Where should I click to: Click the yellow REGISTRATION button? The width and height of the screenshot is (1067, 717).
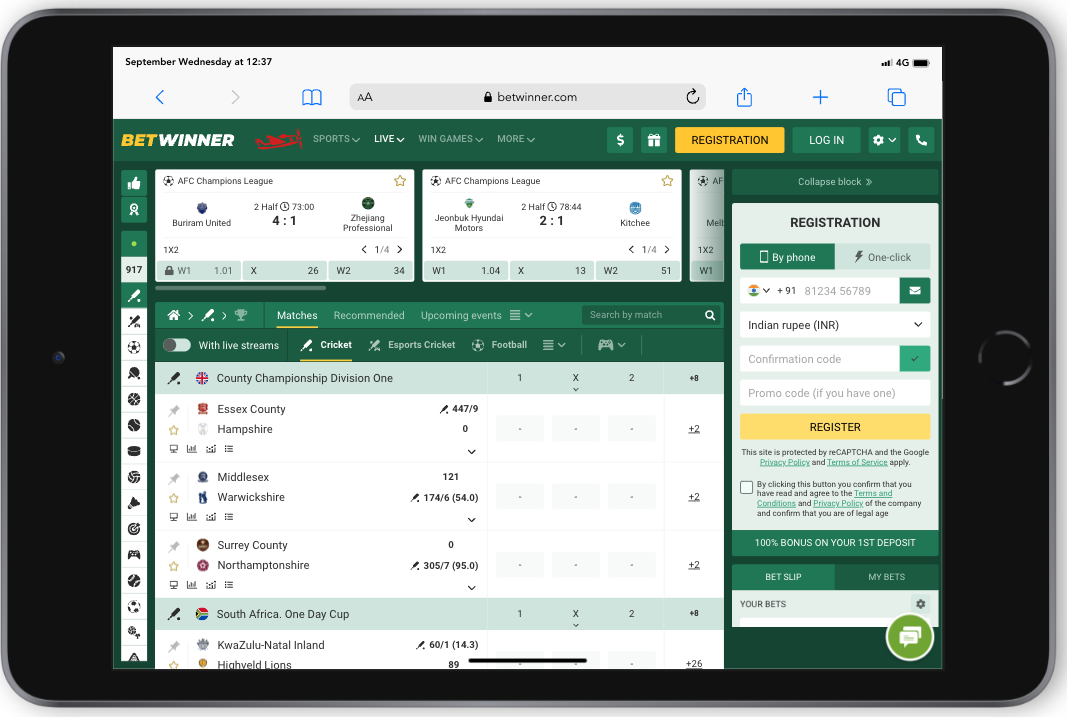coord(729,140)
